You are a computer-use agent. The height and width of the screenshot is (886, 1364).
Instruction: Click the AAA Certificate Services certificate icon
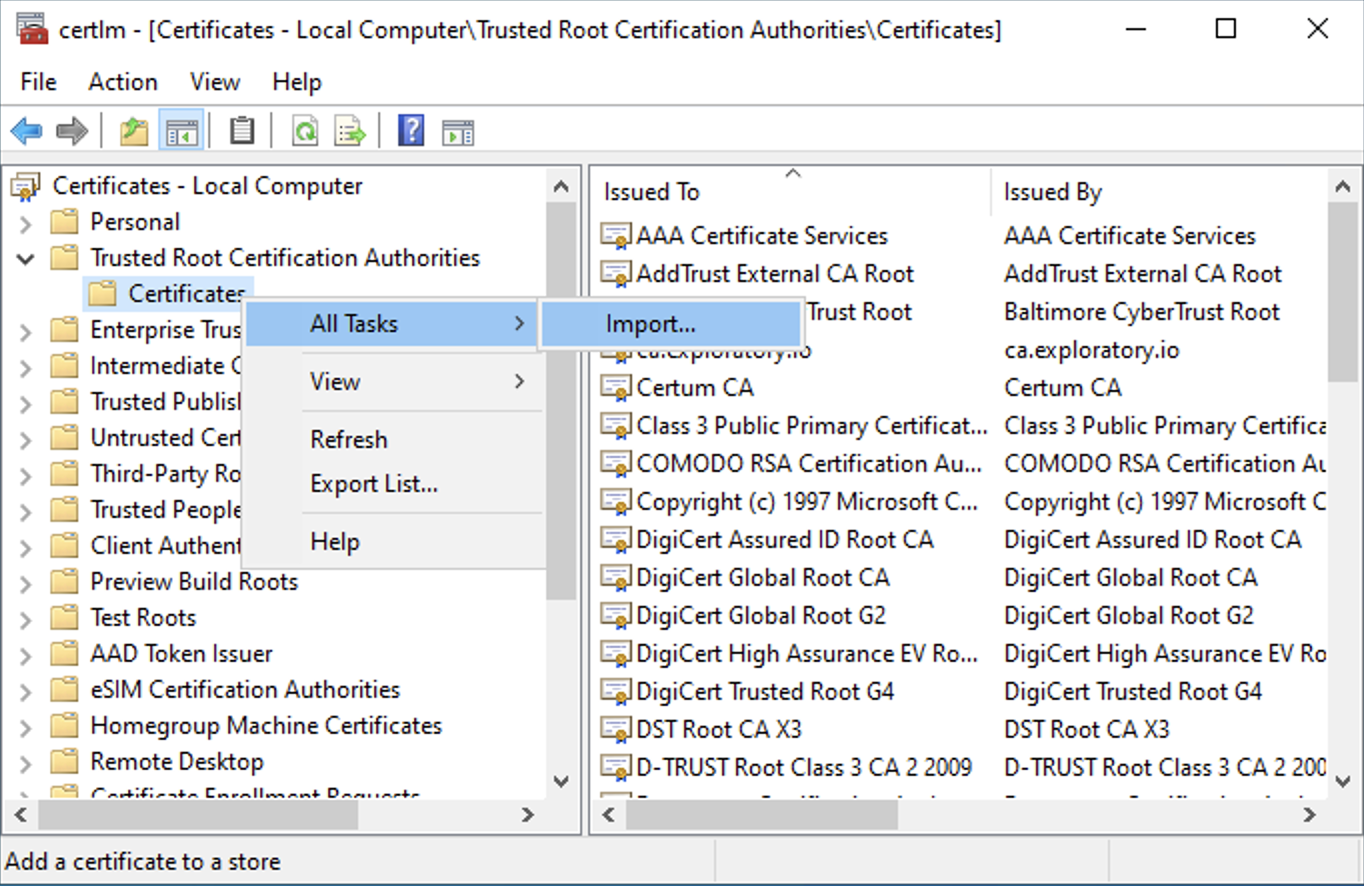(x=616, y=236)
